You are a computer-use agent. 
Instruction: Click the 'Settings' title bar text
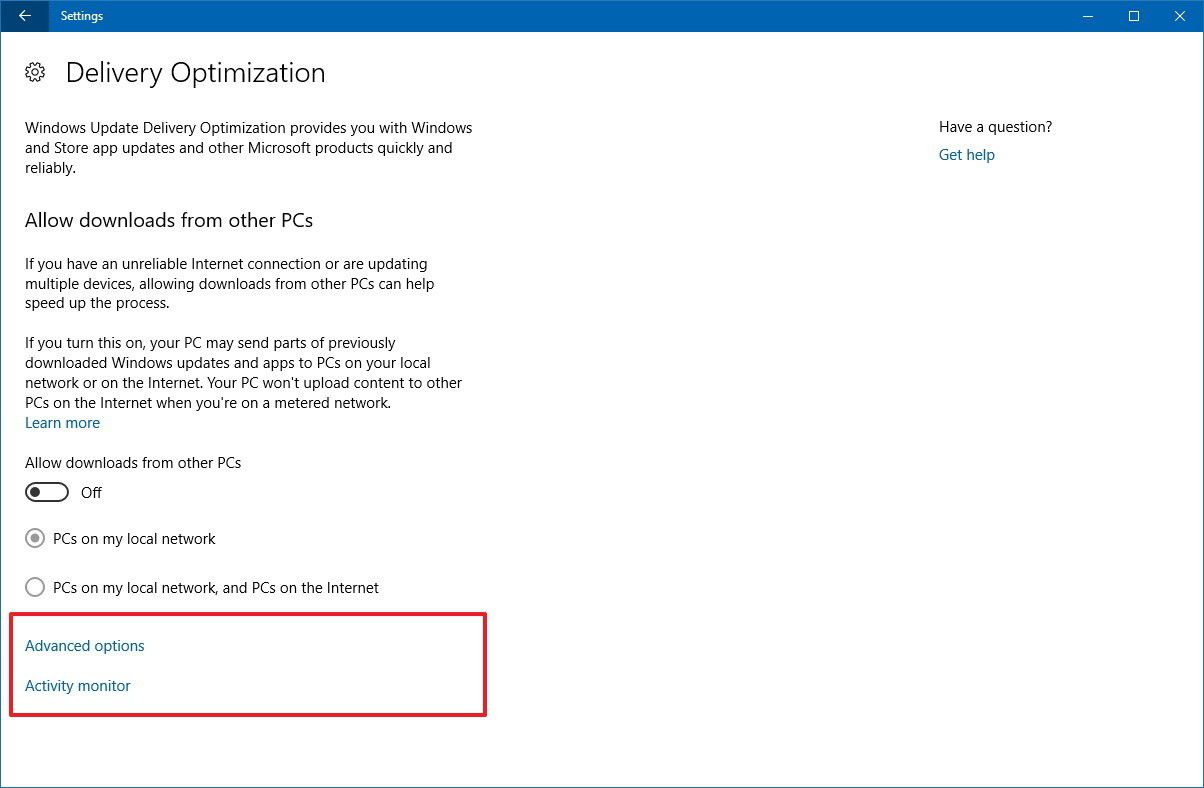(82, 16)
